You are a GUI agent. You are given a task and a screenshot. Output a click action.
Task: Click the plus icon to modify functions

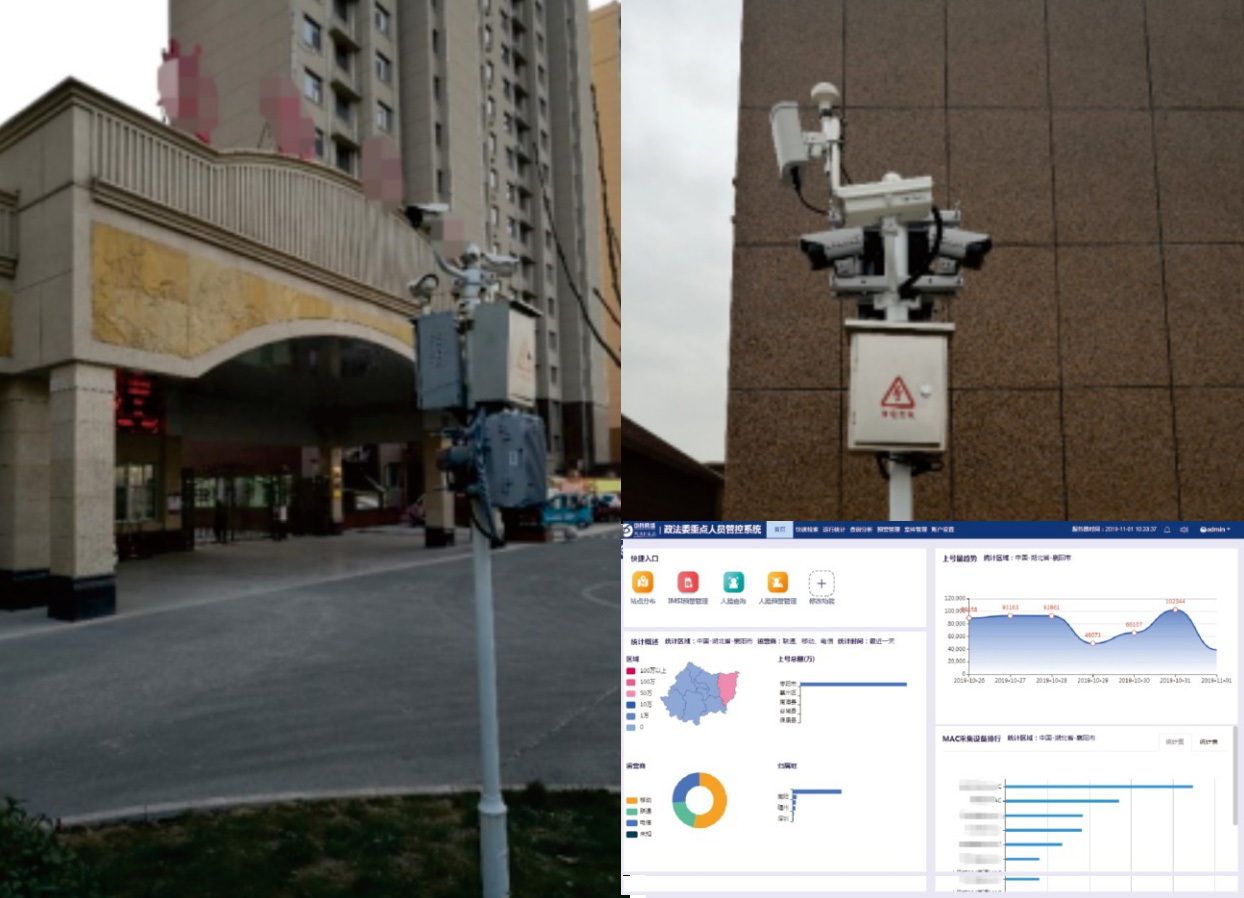(821, 584)
